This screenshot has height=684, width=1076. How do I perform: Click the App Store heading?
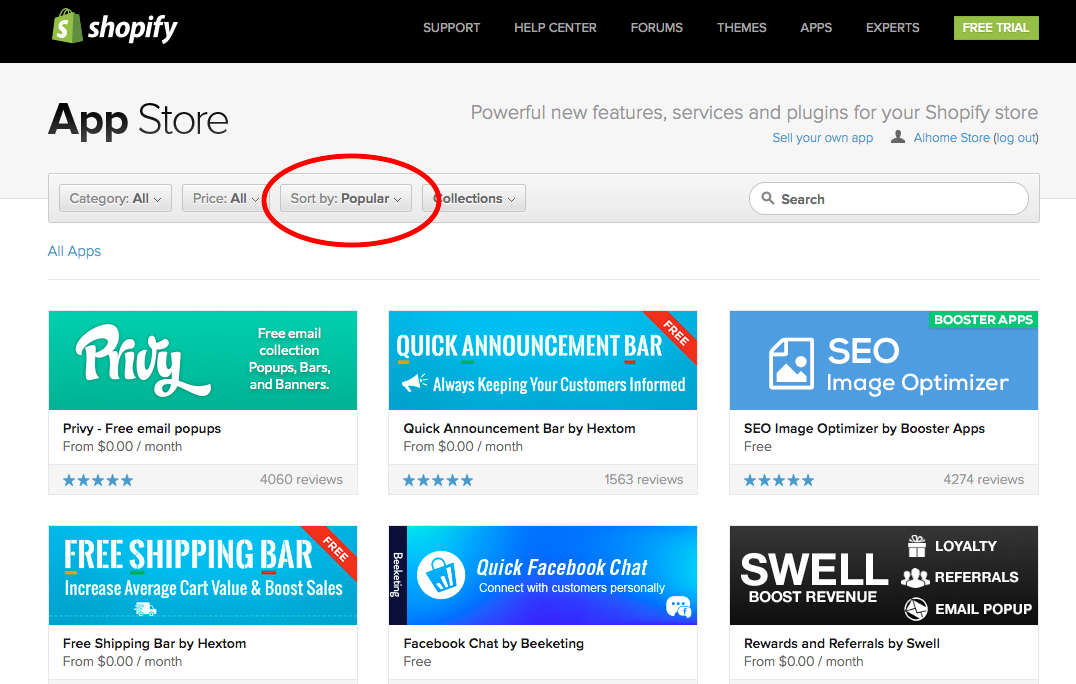(x=138, y=120)
